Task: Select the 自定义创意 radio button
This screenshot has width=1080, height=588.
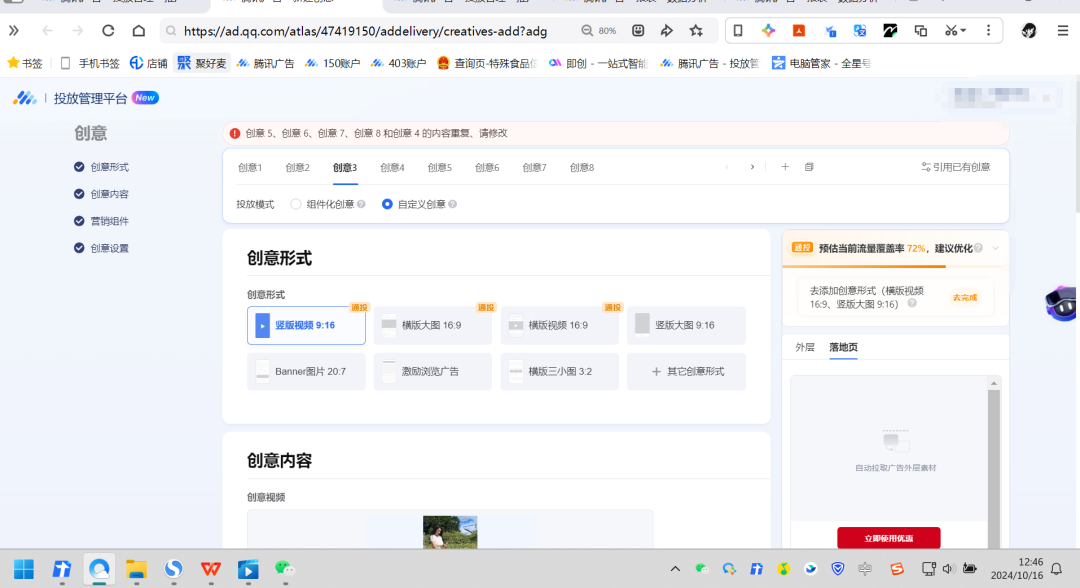Action: (387, 204)
